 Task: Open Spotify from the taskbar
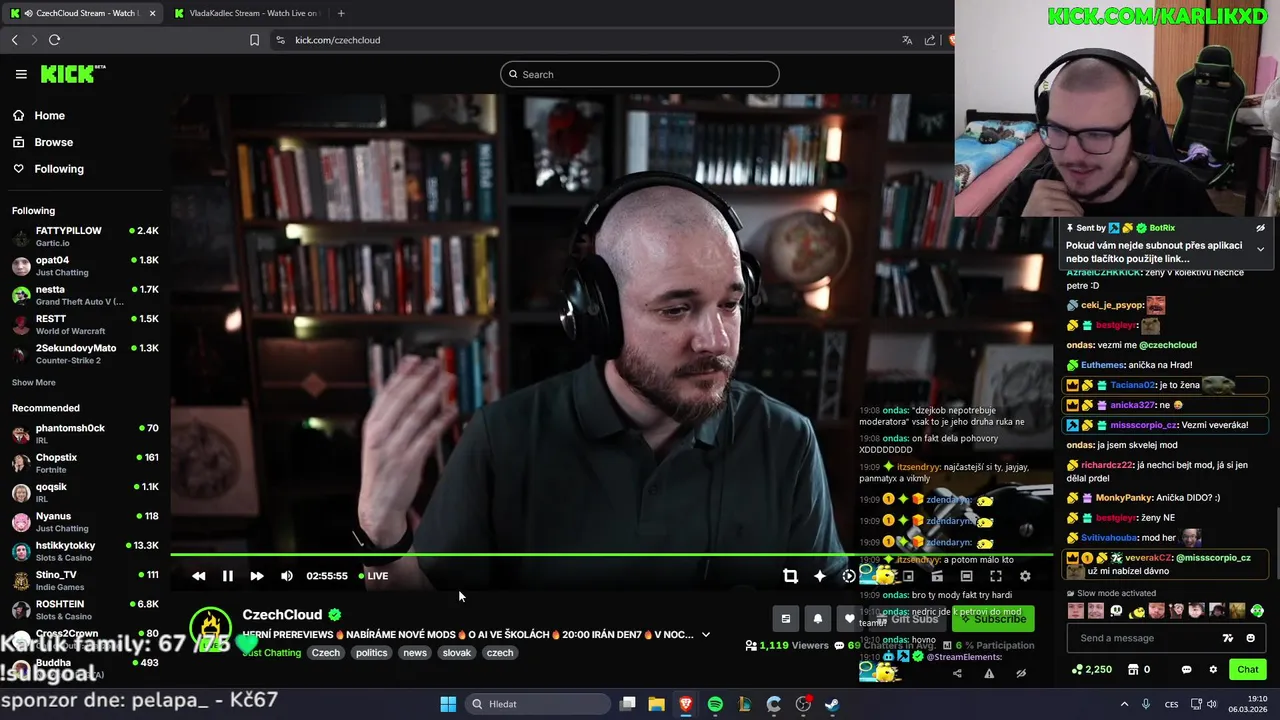pyautogui.click(x=715, y=704)
